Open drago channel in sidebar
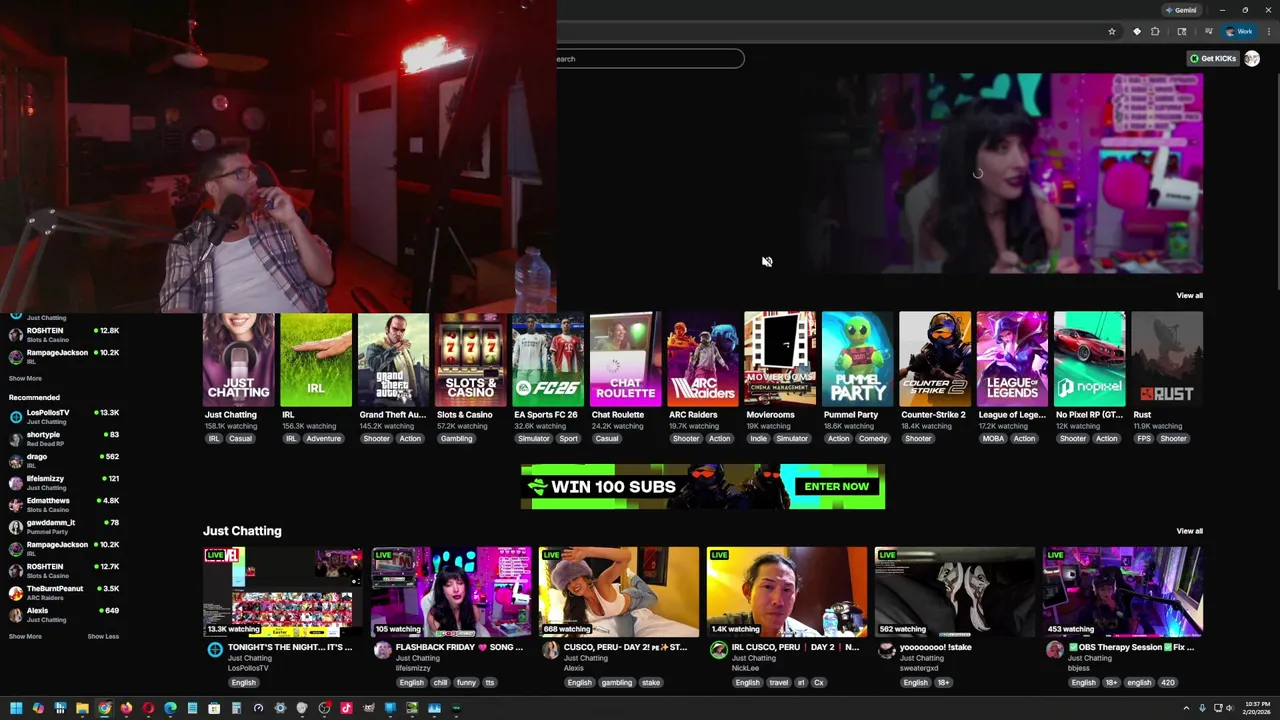Viewport: 1280px width, 720px height. [64, 460]
